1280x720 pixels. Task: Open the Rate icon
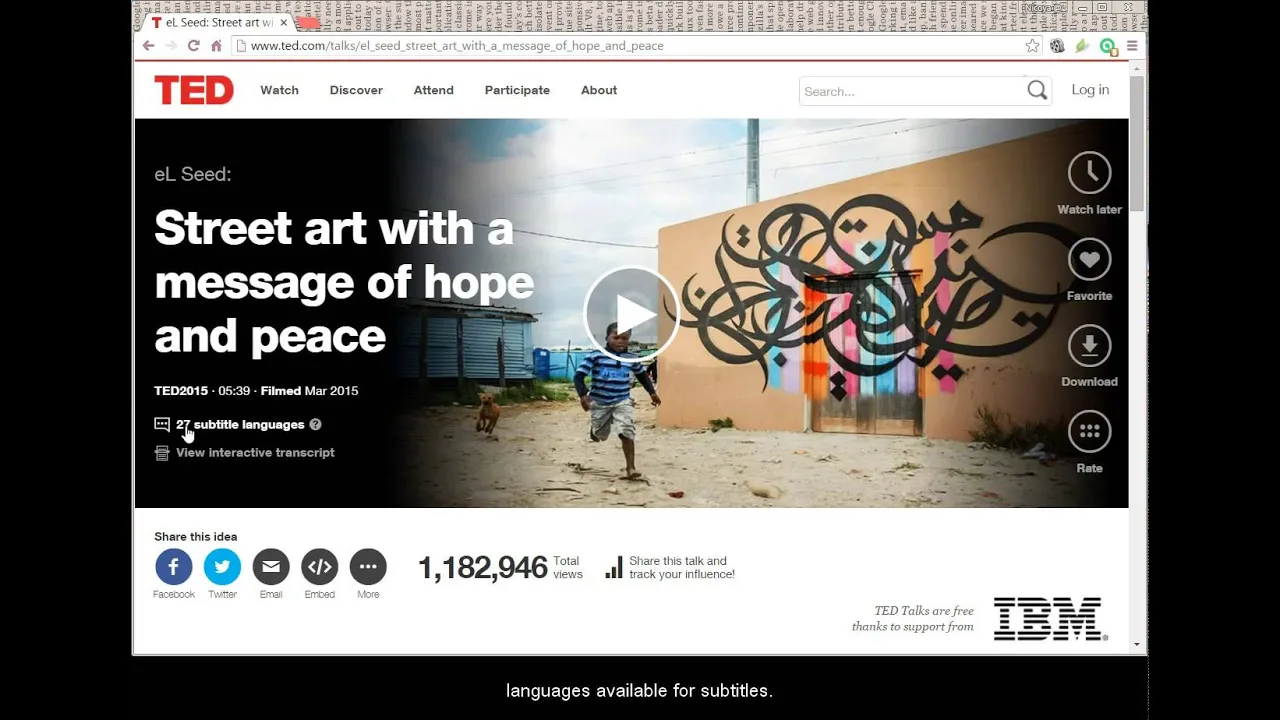pos(1089,432)
